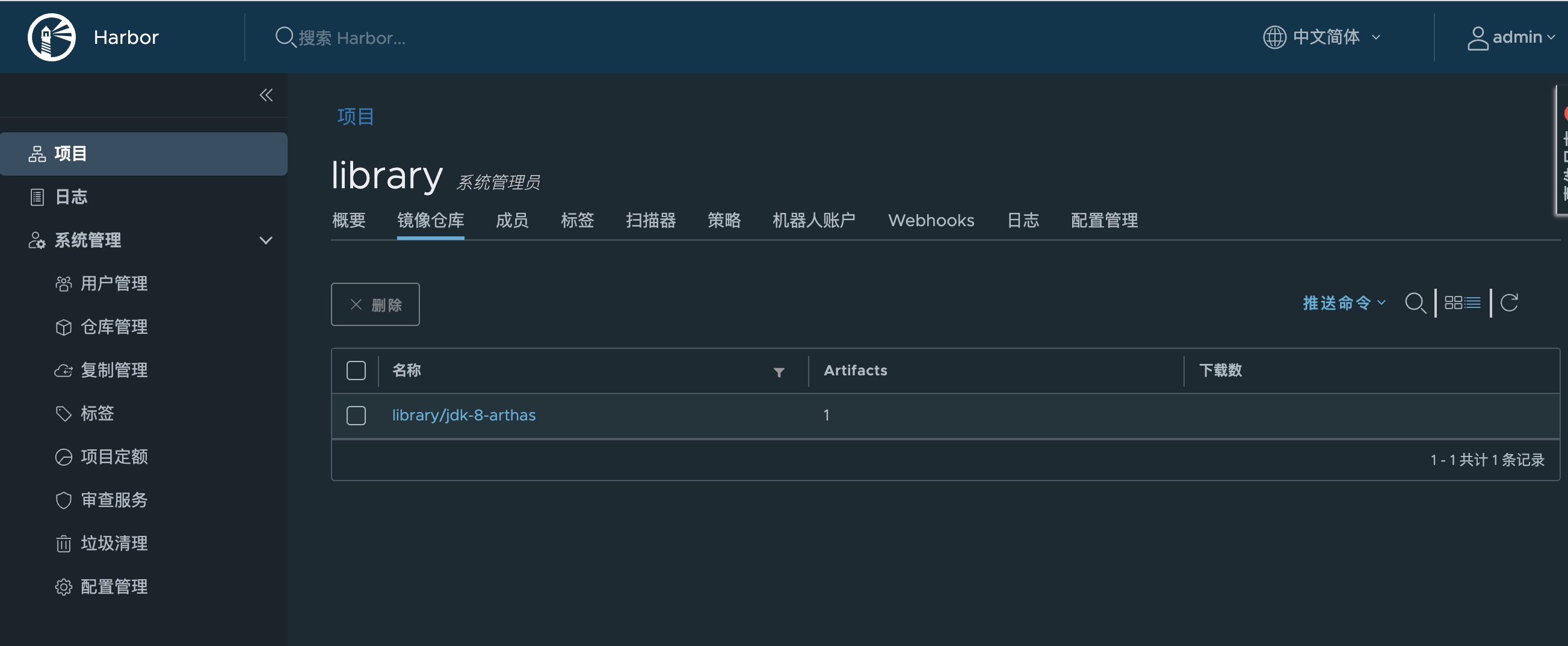Viewport: 1568px width, 646px height.
Task: Click the 标签 tag icon in sidebar
Action: tap(63, 414)
